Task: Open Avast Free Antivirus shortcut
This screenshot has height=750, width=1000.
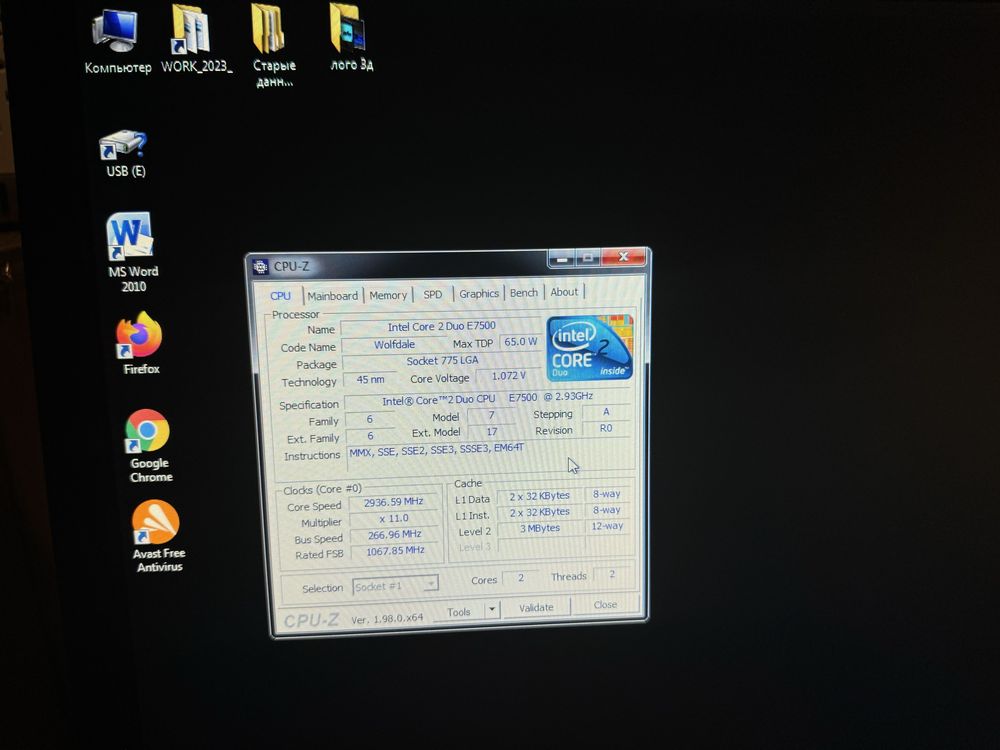Action: [x=157, y=536]
